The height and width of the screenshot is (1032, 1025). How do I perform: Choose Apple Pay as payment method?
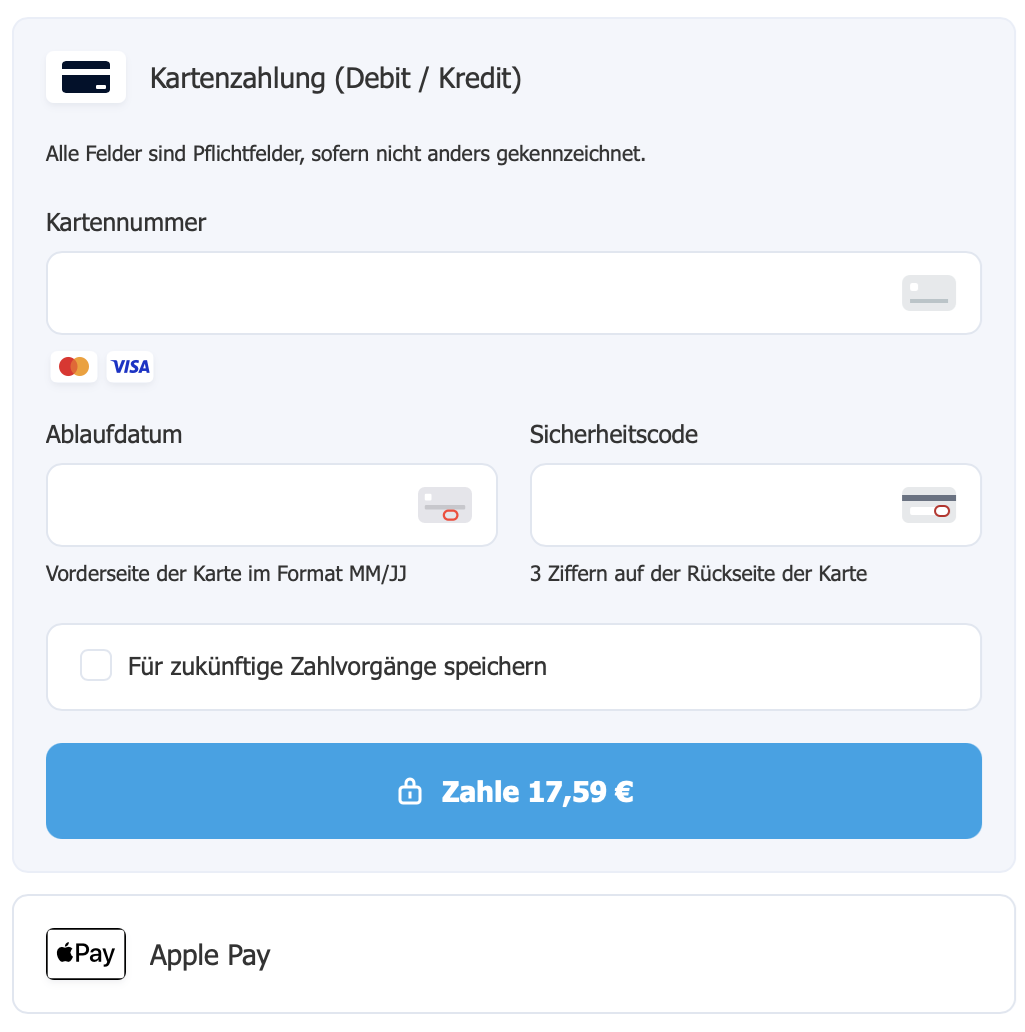[x=210, y=954]
